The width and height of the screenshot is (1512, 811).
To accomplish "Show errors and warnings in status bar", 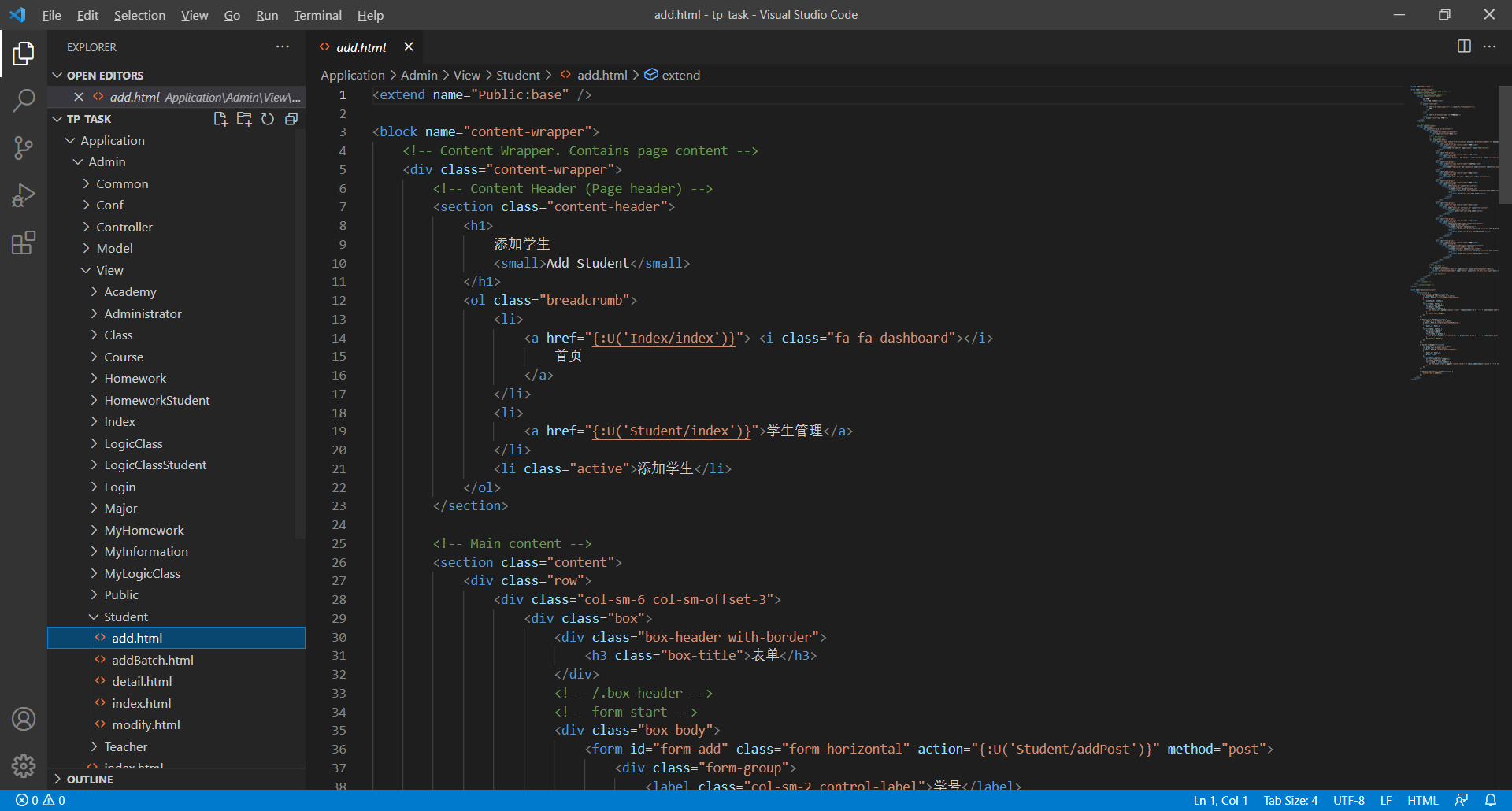I will [x=40, y=800].
